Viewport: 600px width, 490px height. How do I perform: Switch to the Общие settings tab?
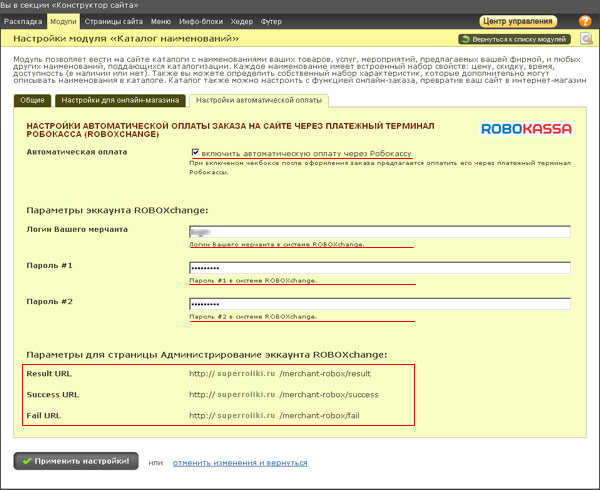[x=32, y=100]
